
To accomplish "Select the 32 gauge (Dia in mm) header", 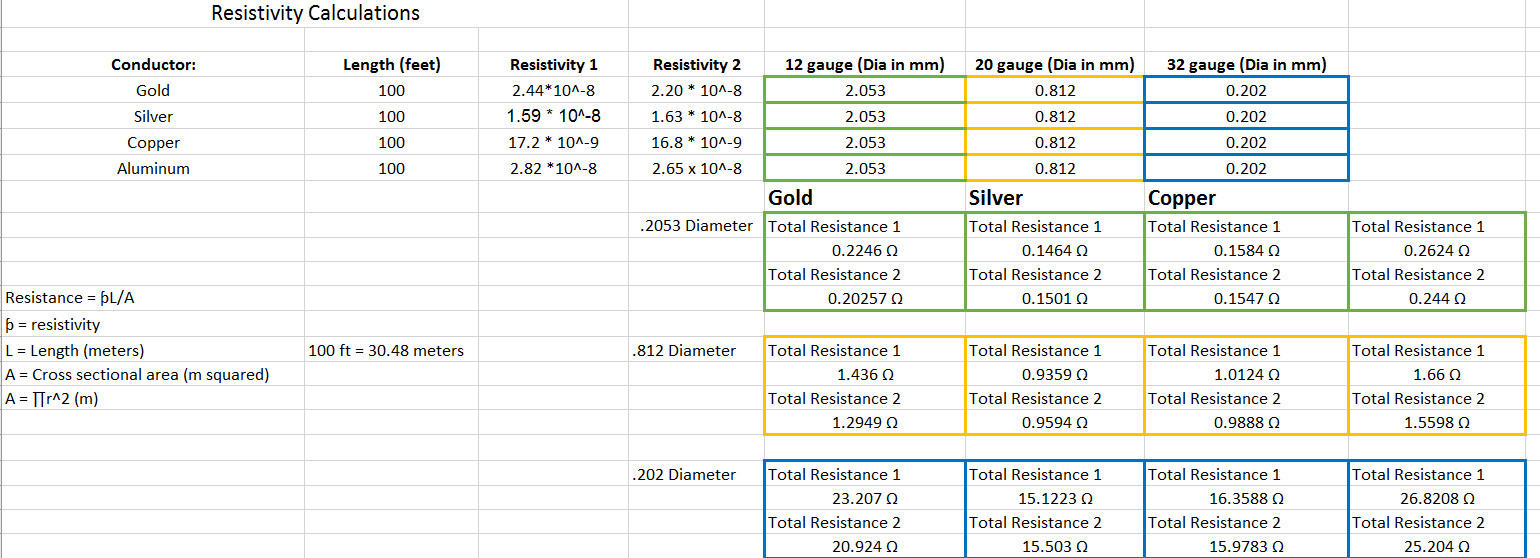I will 1246,65.
